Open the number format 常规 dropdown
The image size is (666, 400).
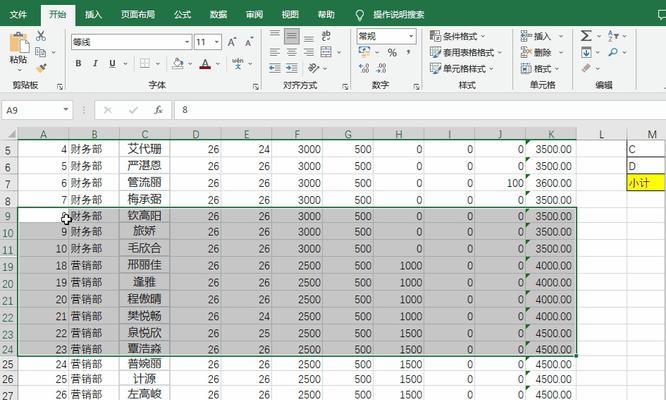pos(411,36)
